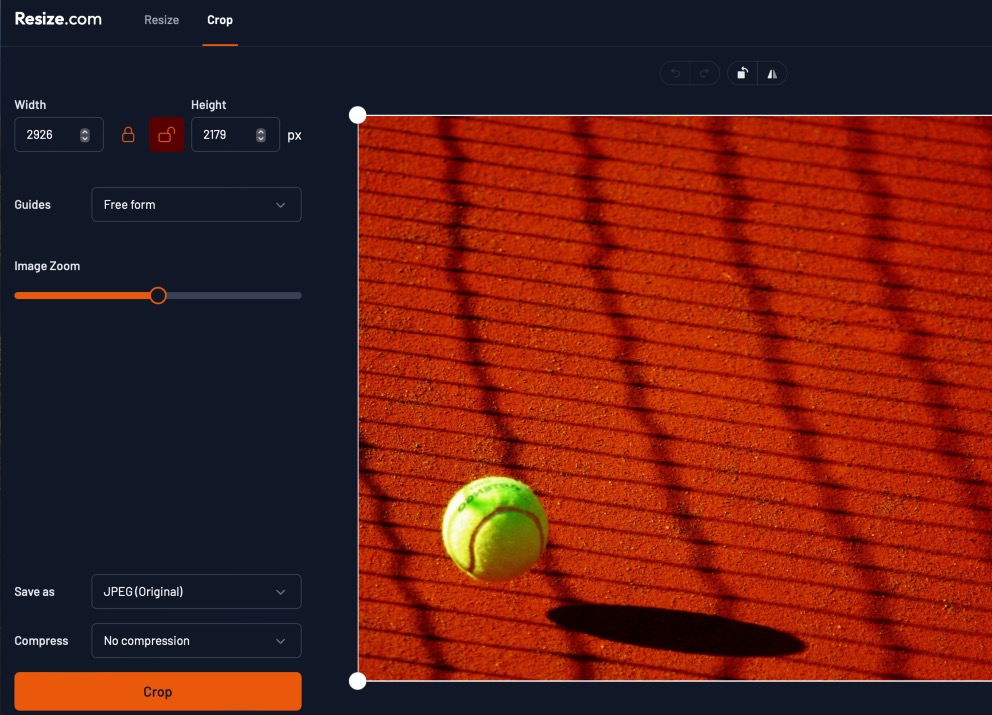The height and width of the screenshot is (715, 992).
Task: Unlock the aspect ratio with the open padlock
Action: (167, 135)
